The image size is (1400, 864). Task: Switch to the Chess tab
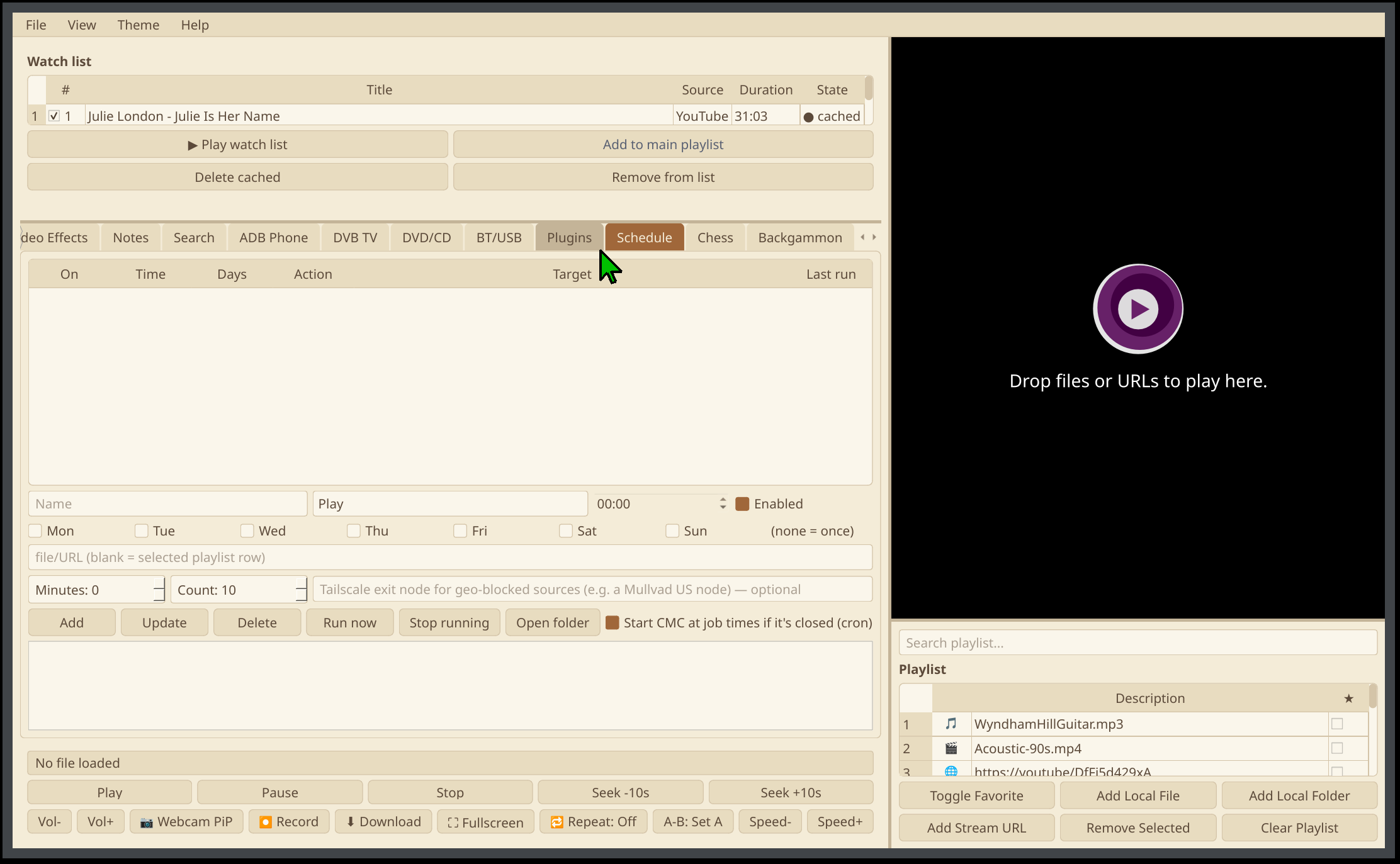click(715, 238)
